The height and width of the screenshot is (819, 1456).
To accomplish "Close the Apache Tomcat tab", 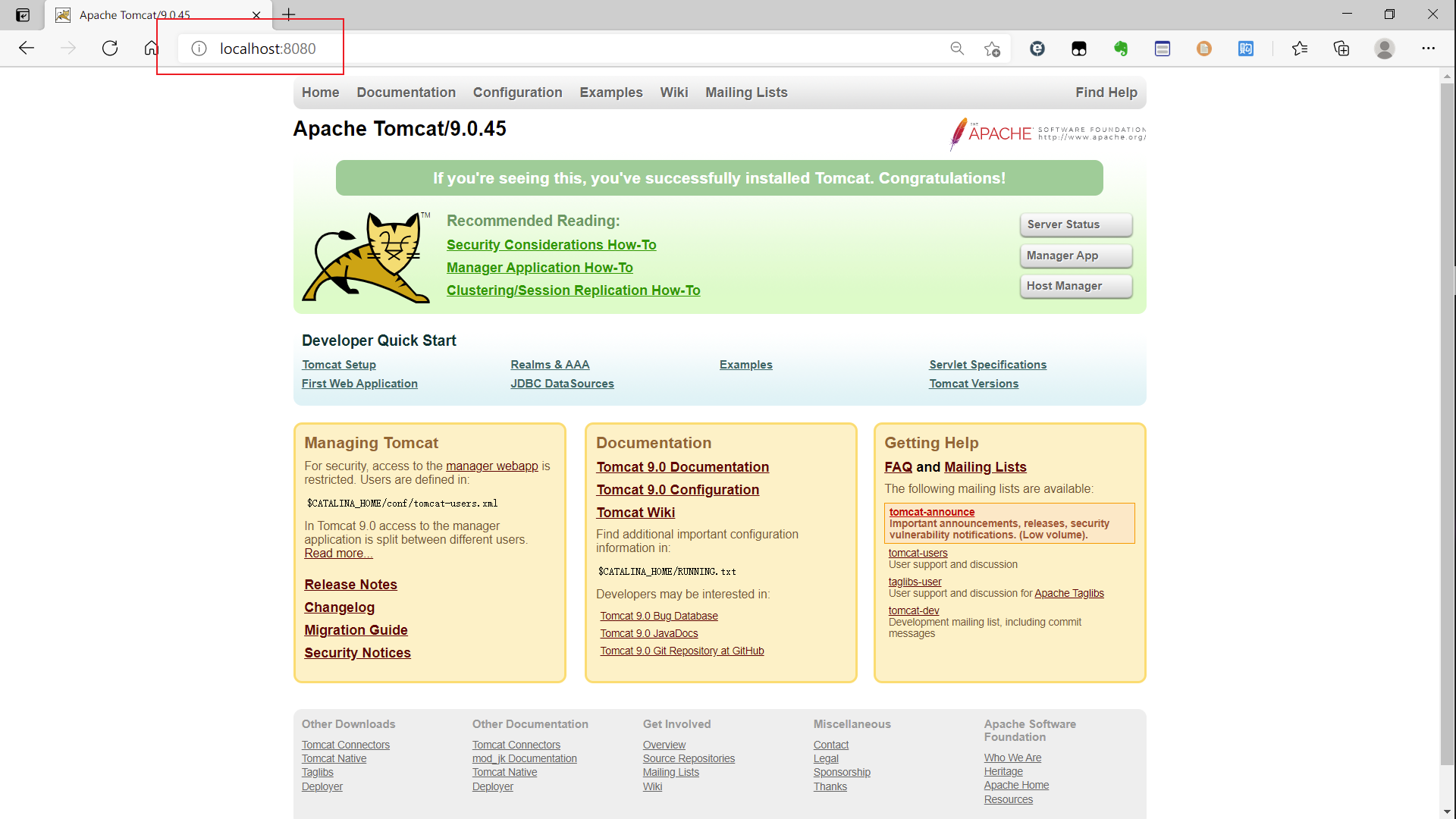I will pos(256,14).
